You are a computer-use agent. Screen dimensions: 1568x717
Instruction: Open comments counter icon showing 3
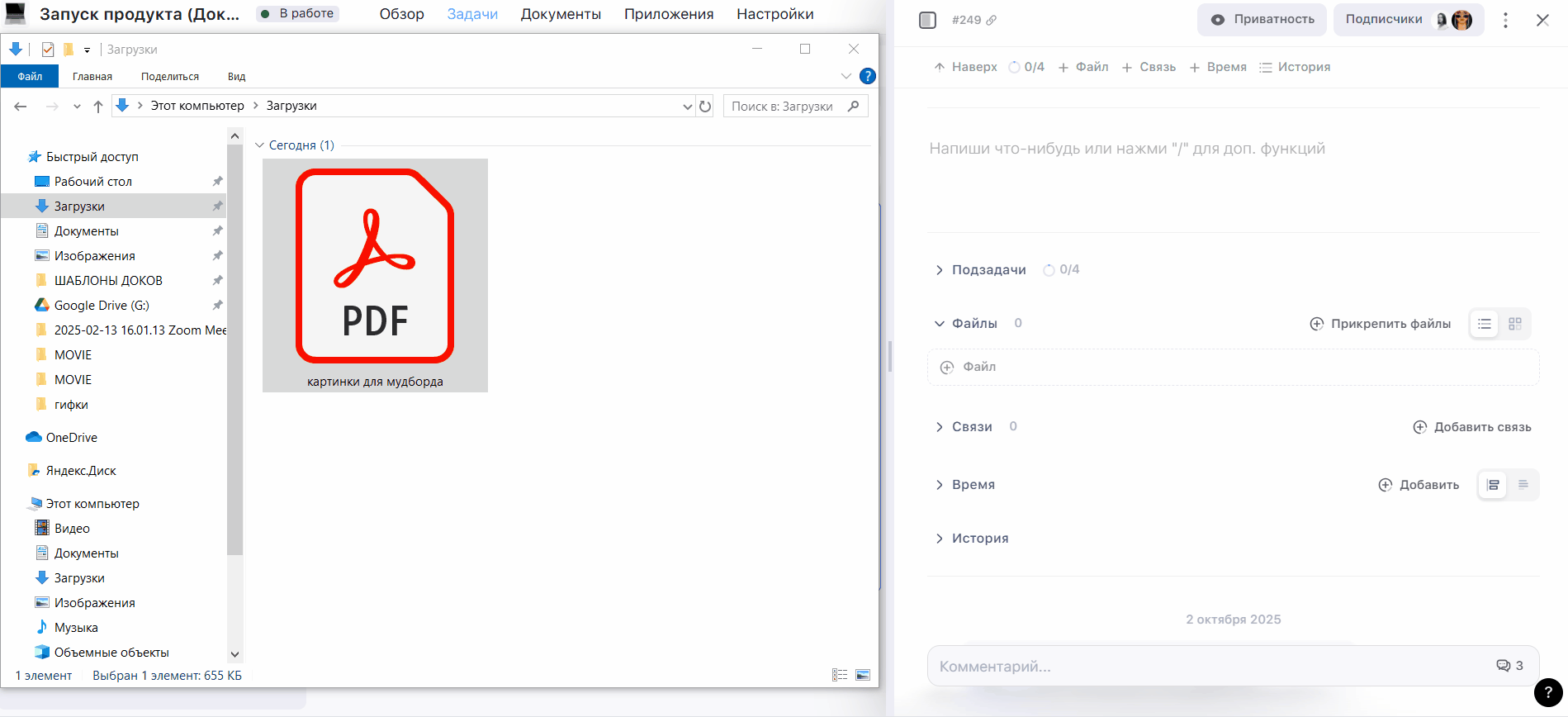point(1509,666)
